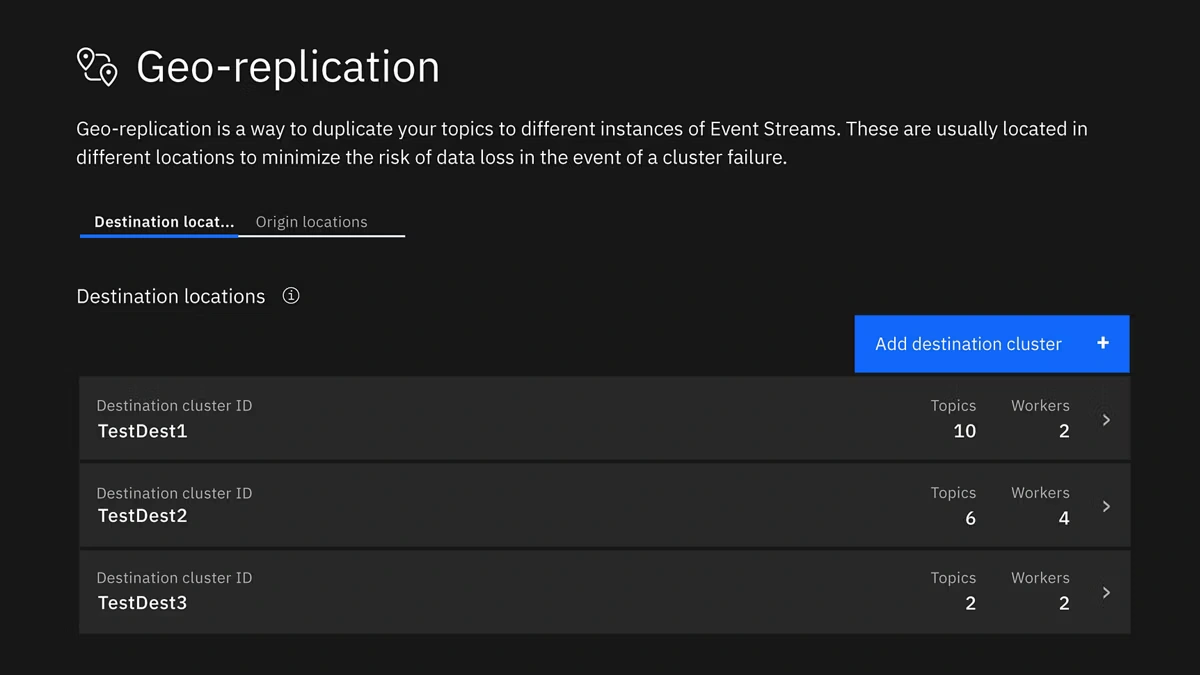Select the TestDest2 cluster name
1200x675 pixels.
coord(142,516)
